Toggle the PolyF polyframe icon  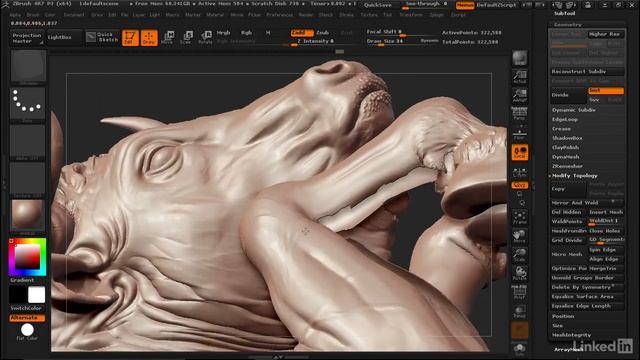tap(520, 293)
